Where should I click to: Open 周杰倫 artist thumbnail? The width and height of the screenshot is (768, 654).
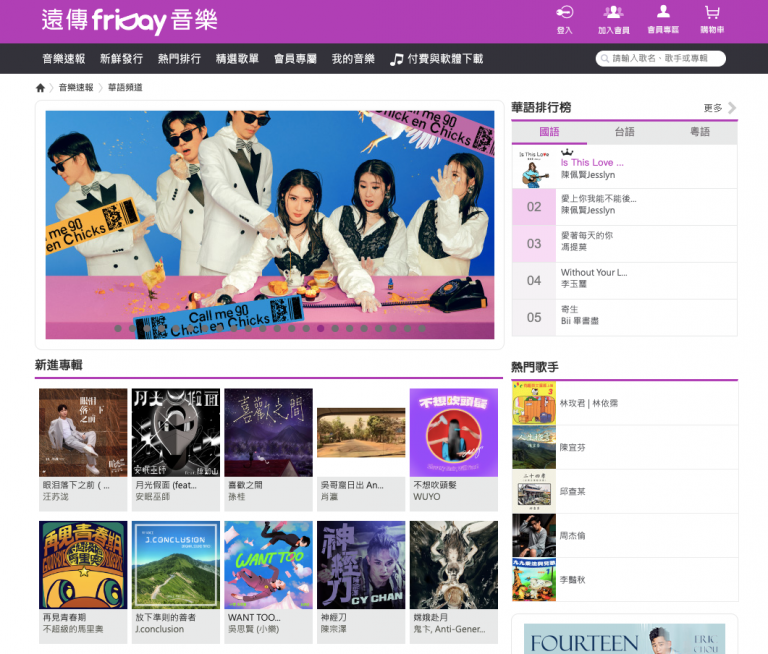click(x=533, y=536)
